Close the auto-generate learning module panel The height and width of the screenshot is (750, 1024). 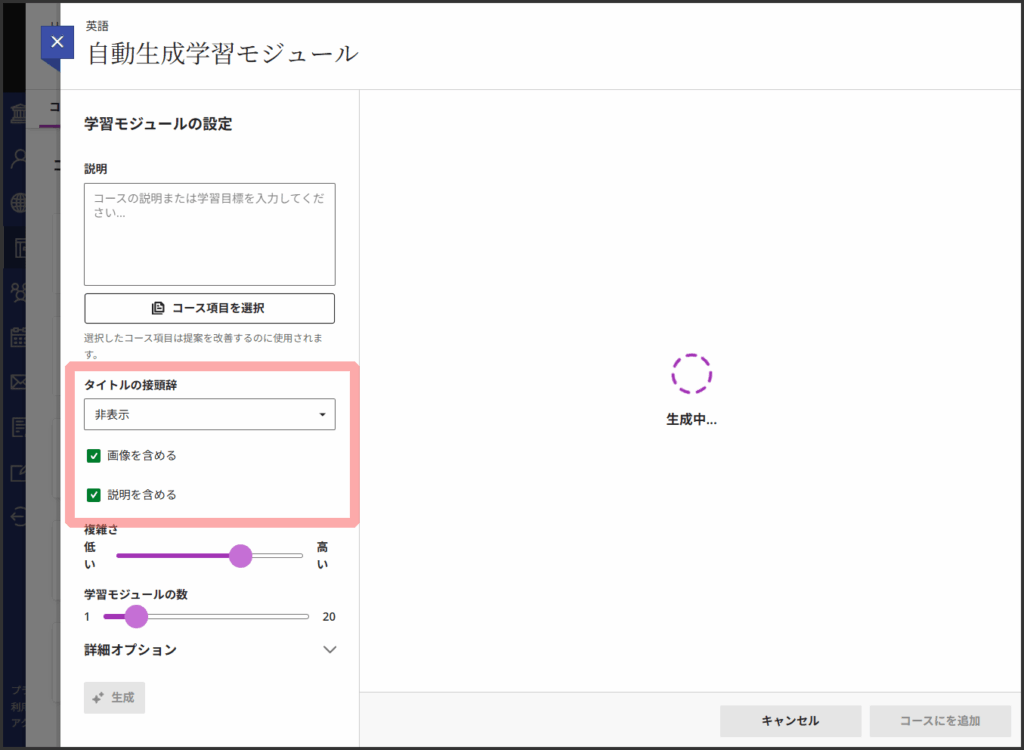57,42
